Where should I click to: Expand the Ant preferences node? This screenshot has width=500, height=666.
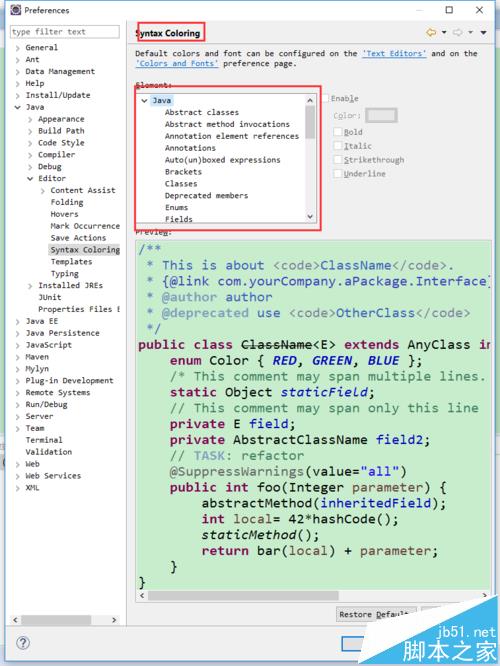click(17, 60)
